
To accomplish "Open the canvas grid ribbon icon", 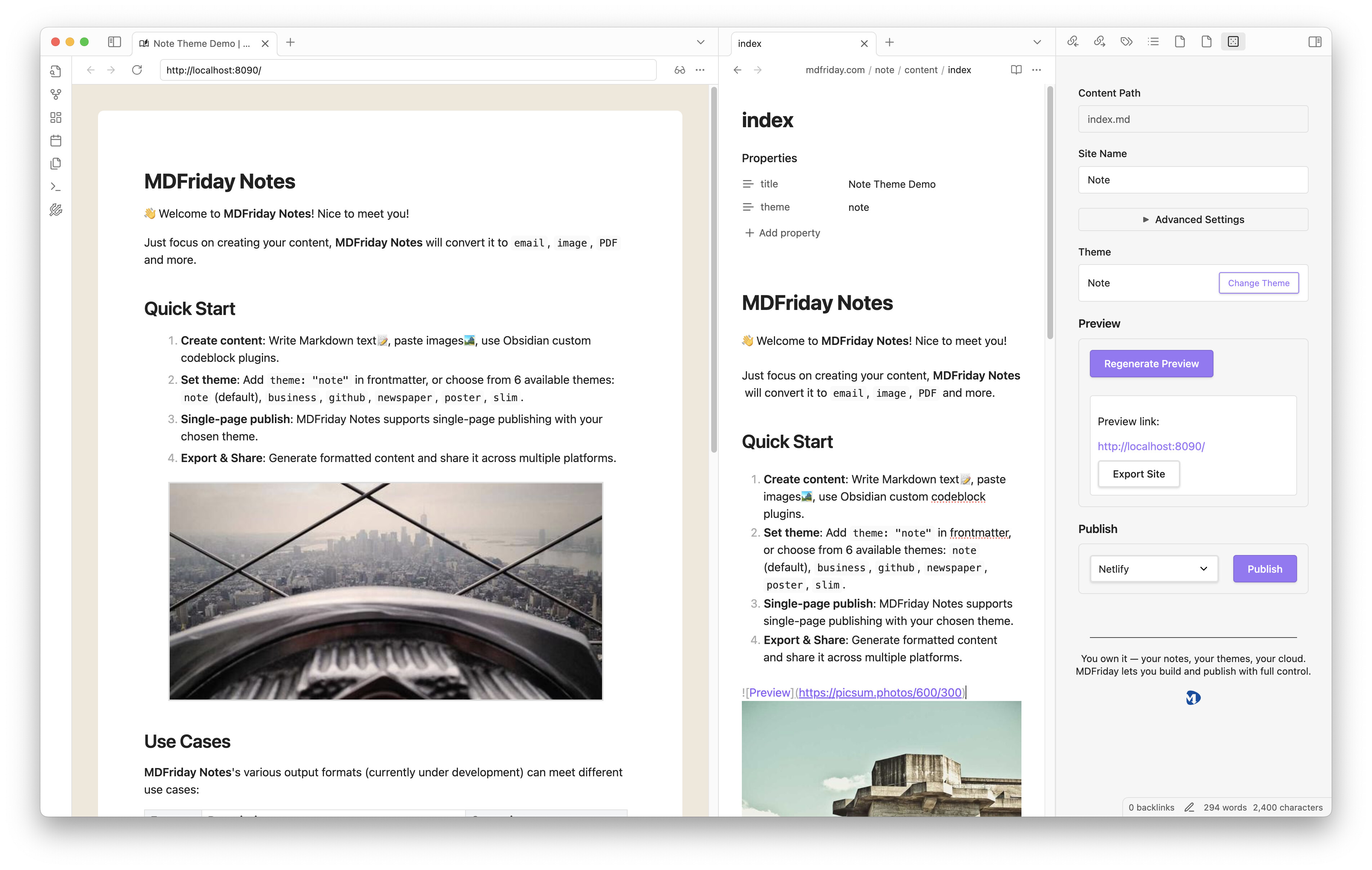I will (56, 117).
